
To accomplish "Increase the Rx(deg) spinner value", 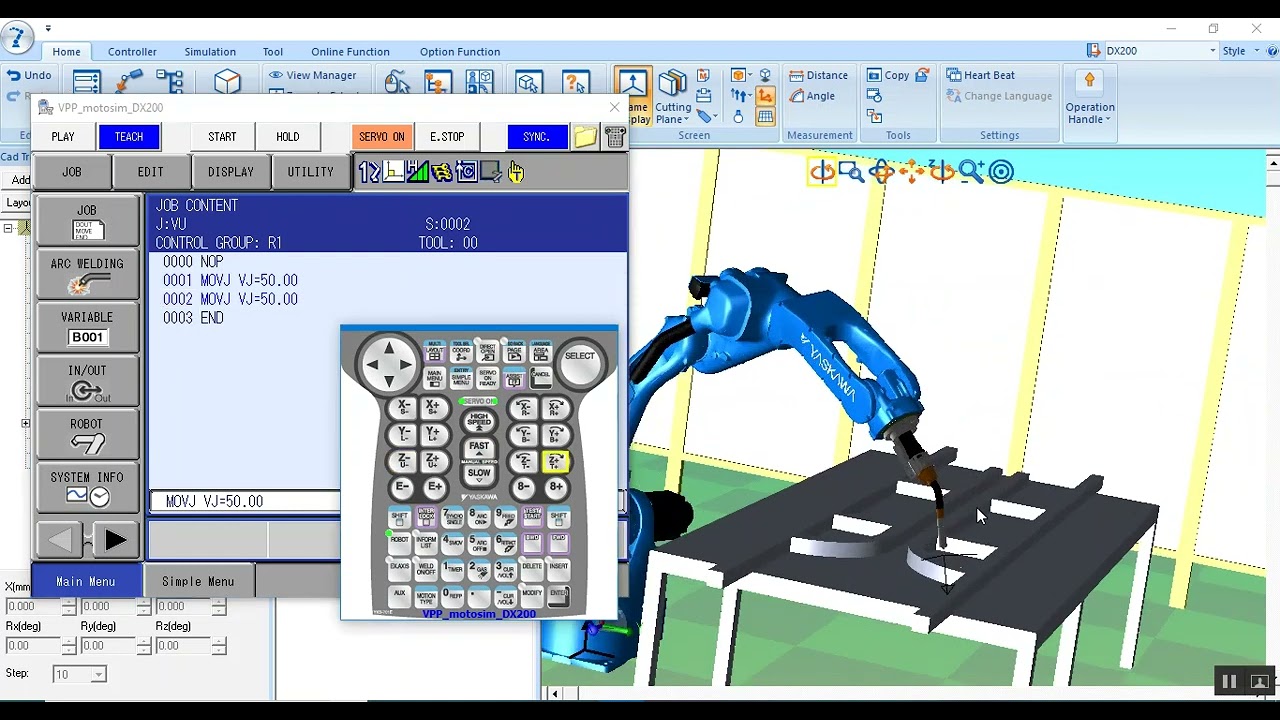I will pos(69,642).
